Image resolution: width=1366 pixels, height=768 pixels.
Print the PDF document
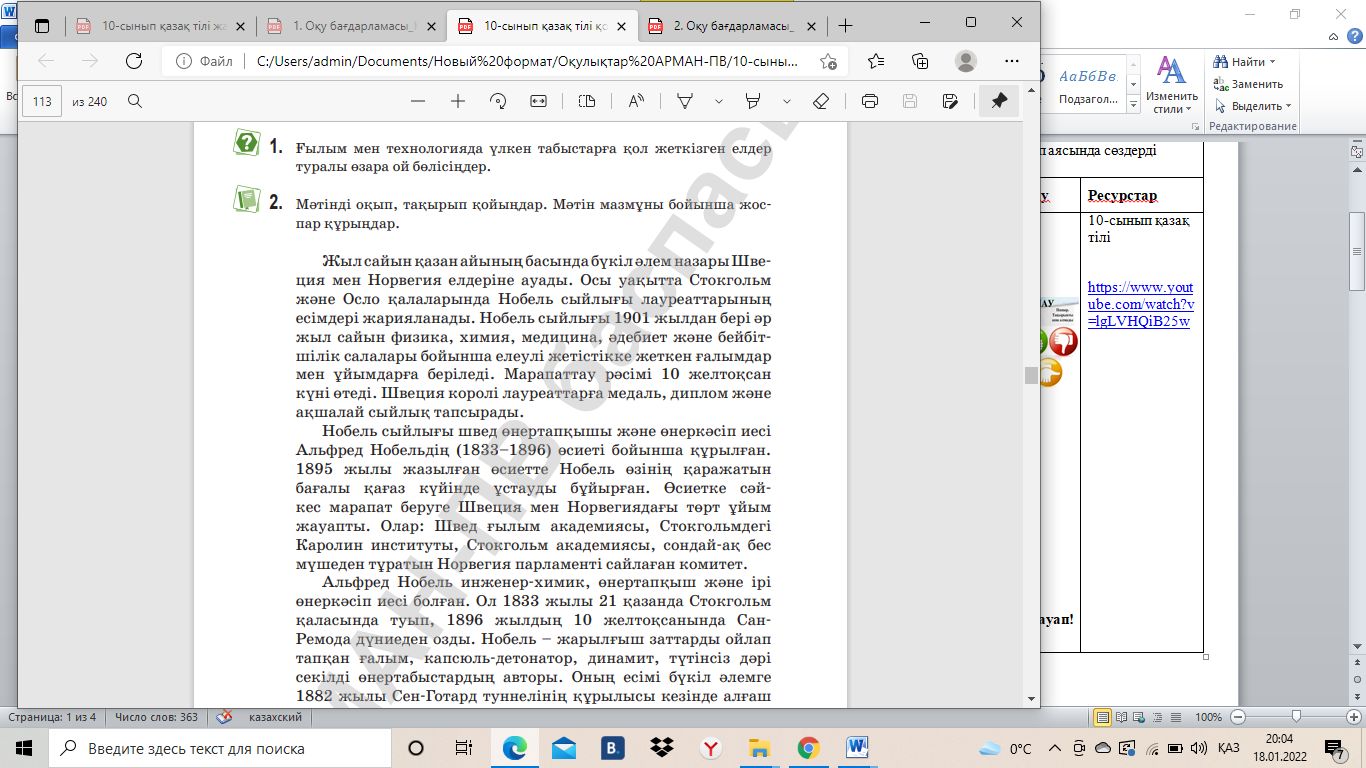pyautogui.click(x=870, y=101)
